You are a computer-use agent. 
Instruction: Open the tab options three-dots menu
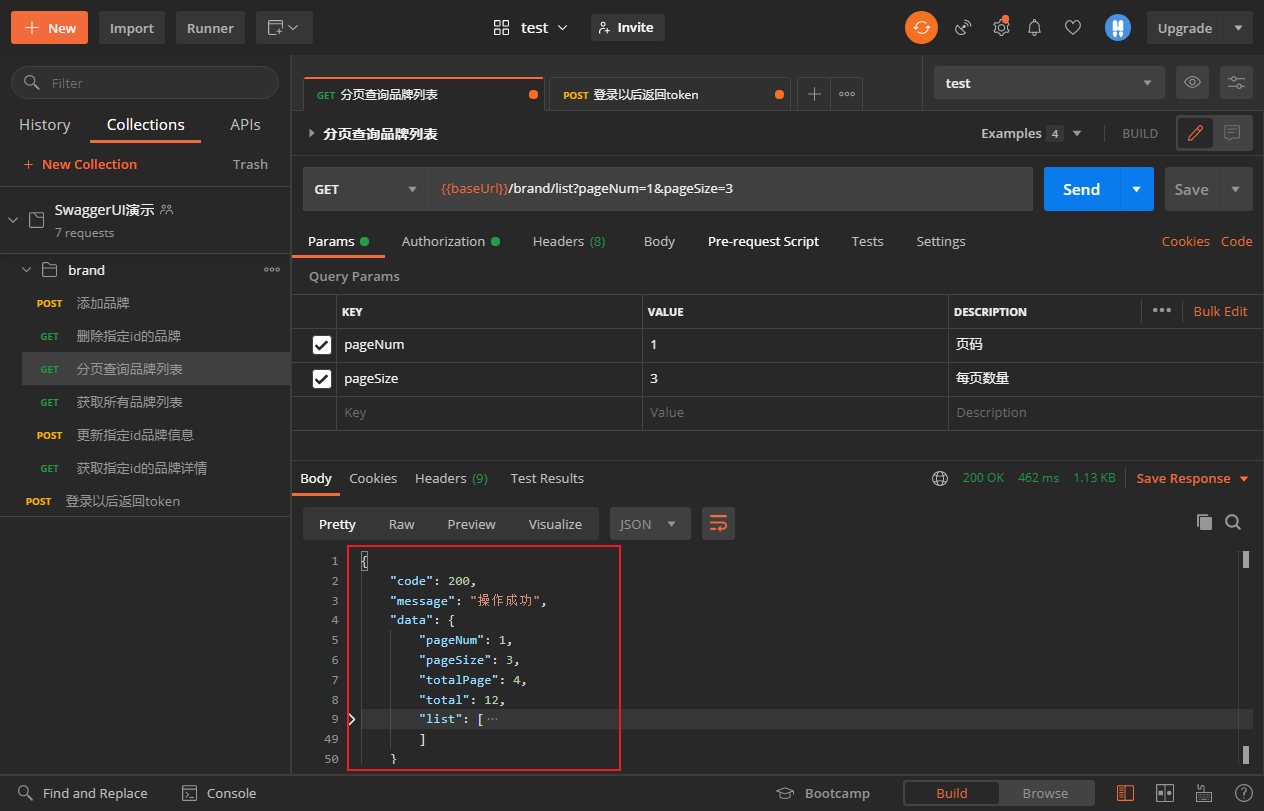click(x=847, y=94)
